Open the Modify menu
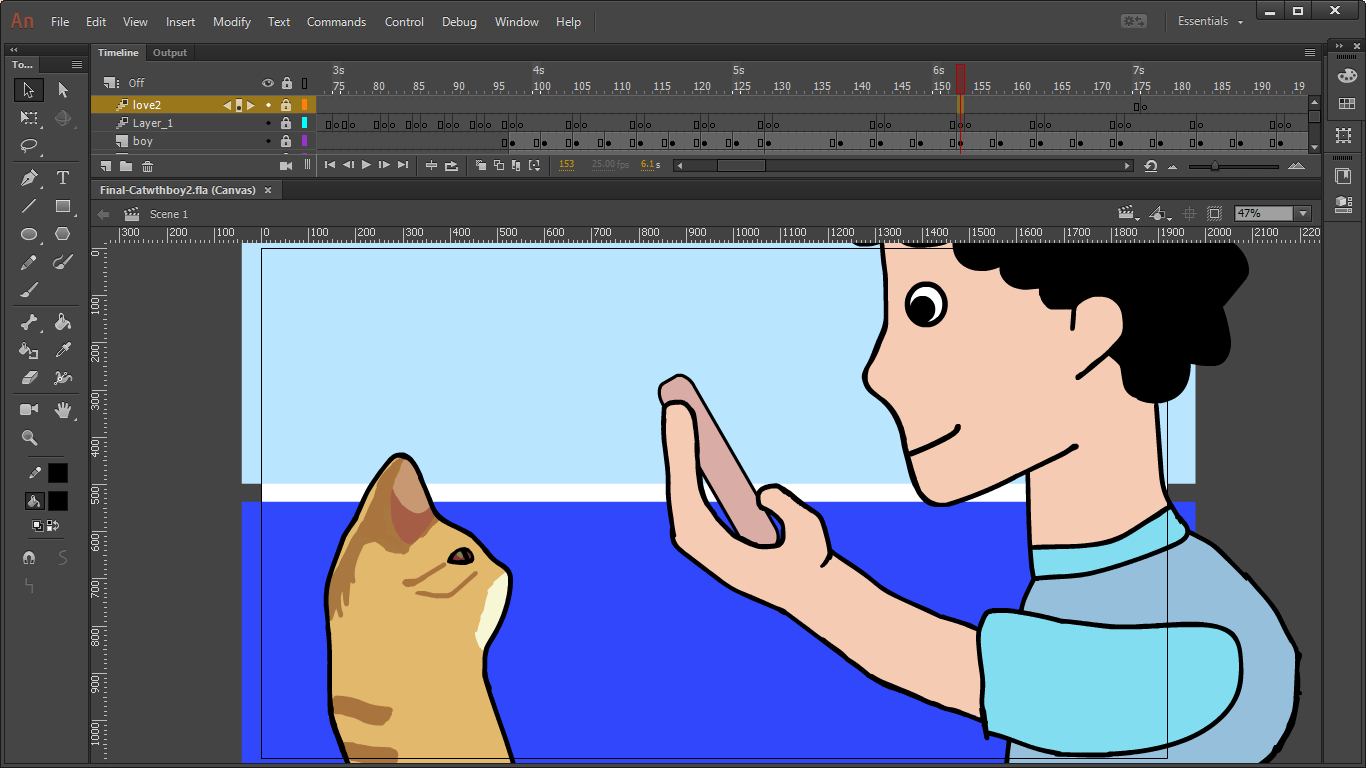The width and height of the screenshot is (1366, 768). click(x=232, y=22)
